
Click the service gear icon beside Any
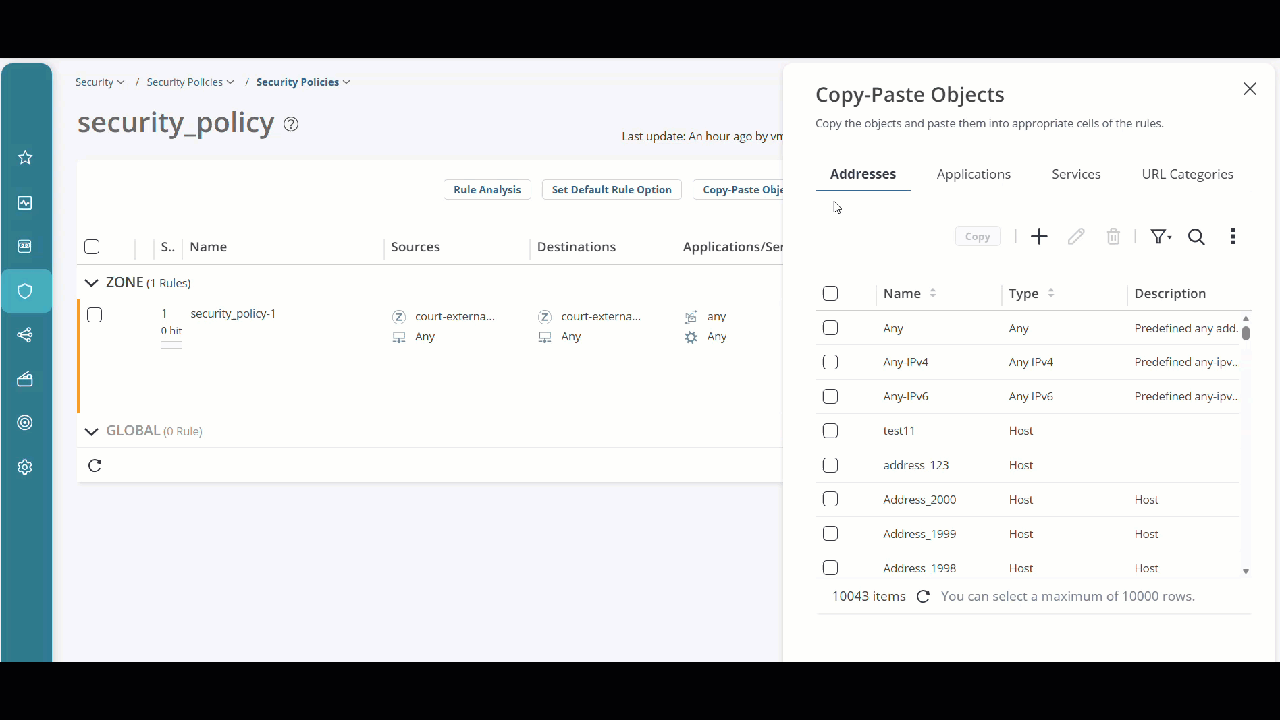coord(691,337)
